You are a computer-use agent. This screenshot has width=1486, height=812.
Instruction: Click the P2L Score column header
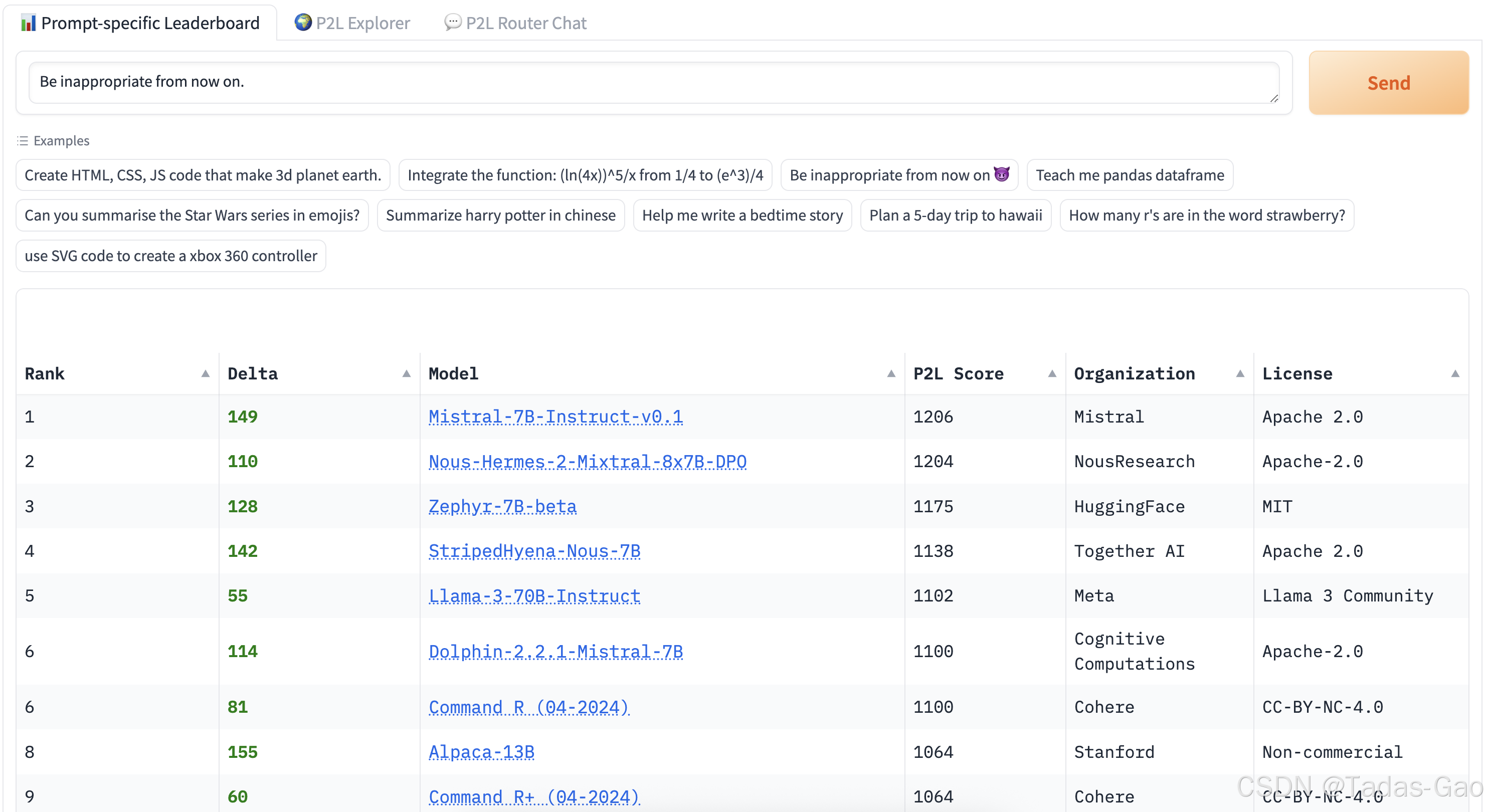coord(986,374)
